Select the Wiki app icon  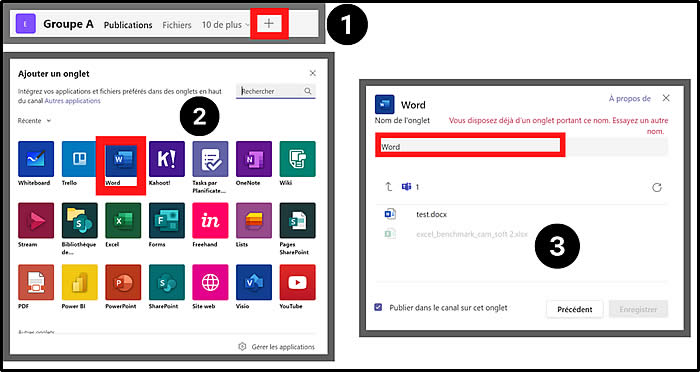pos(297,159)
